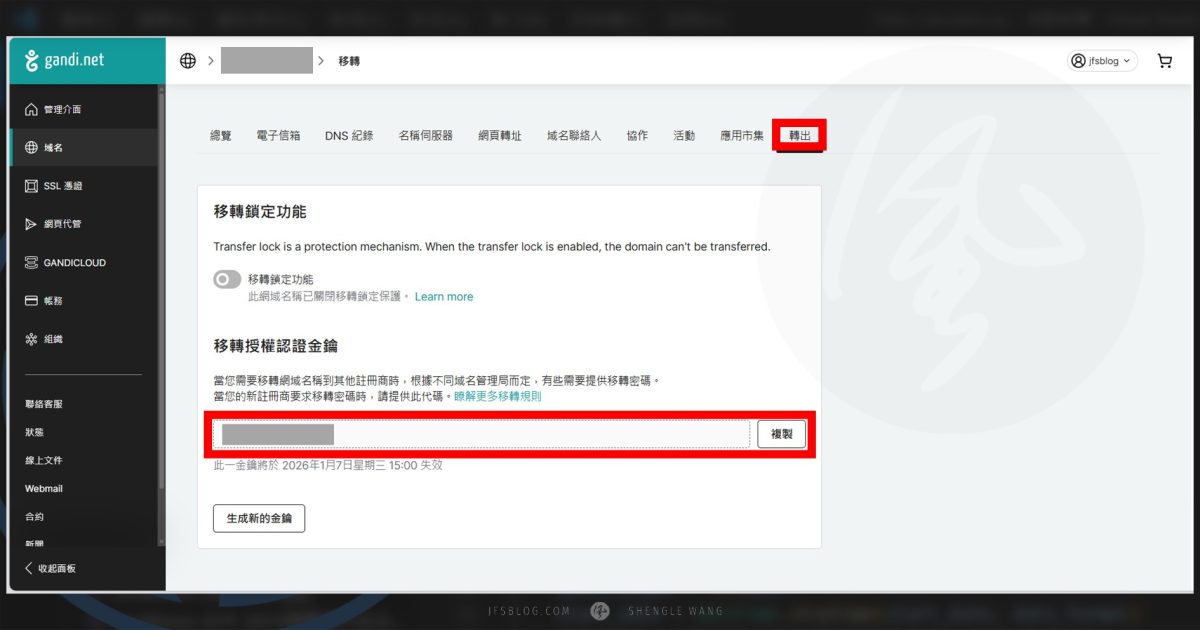Open the 轉出 tab
The width and height of the screenshot is (1200, 630).
pyautogui.click(x=799, y=134)
